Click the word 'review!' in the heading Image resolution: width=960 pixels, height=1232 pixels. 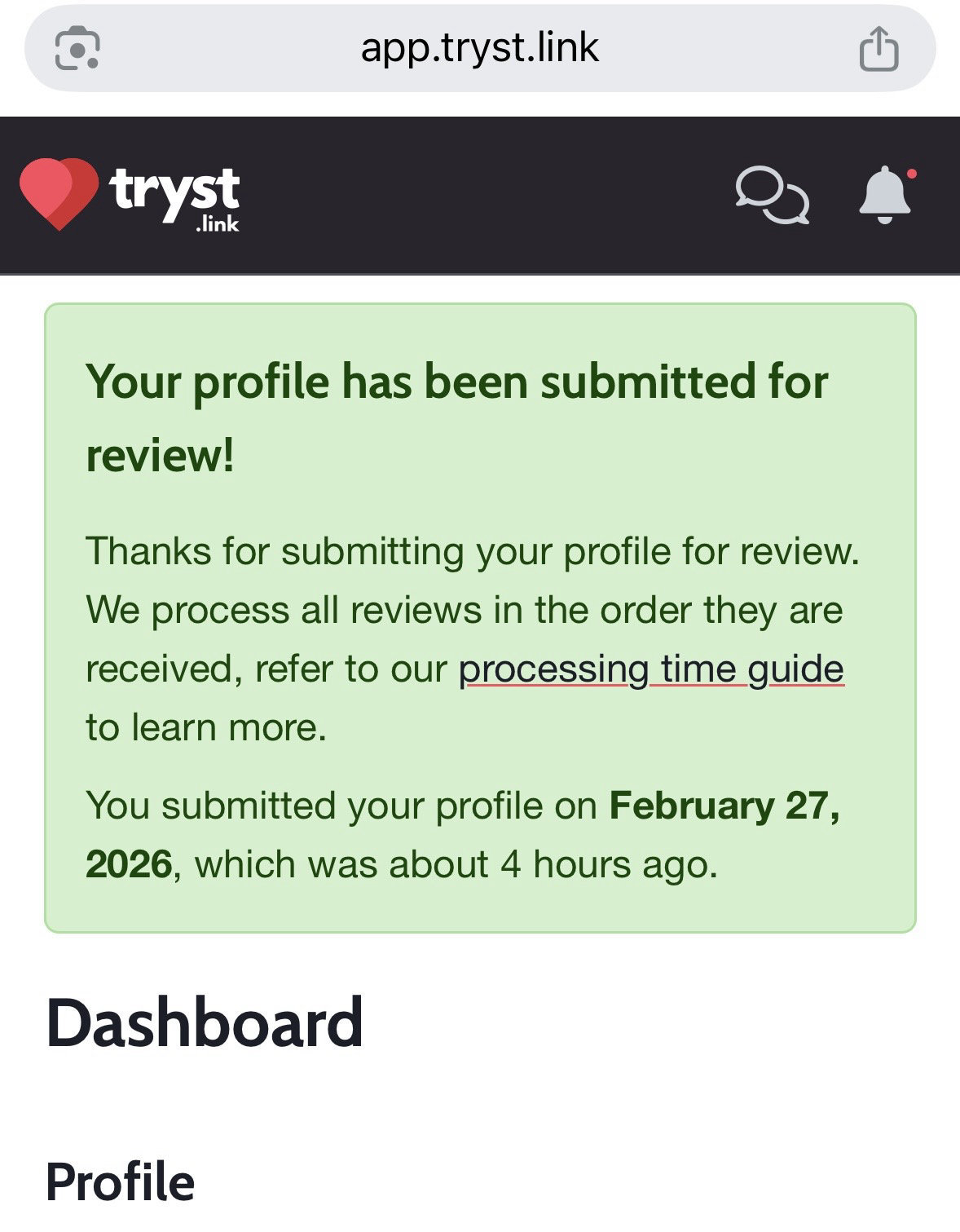160,455
